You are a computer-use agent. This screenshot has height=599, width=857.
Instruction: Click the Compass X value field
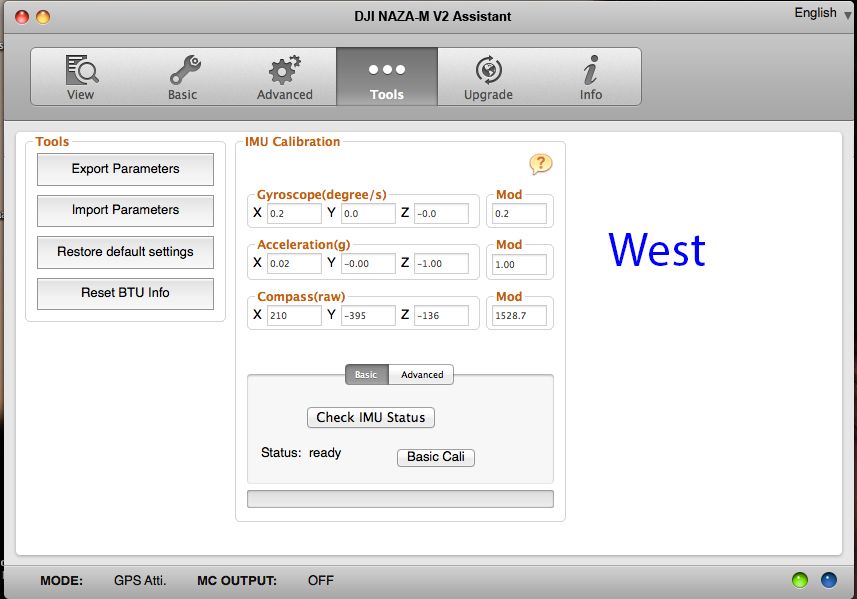pyautogui.click(x=294, y=315)
